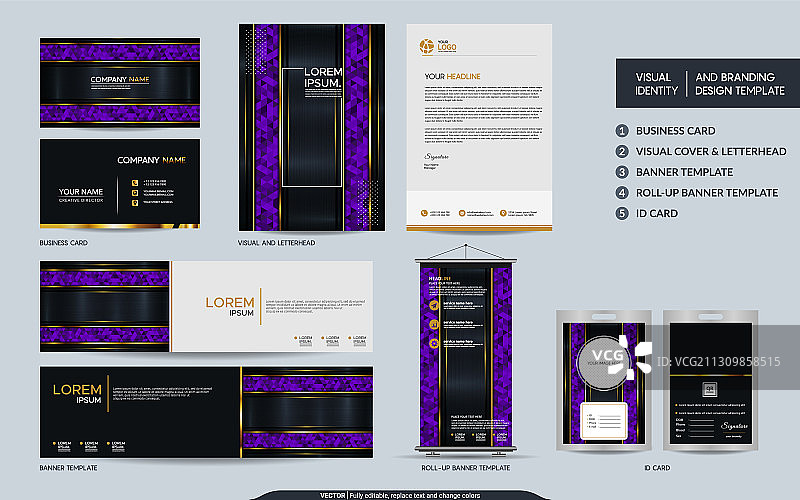This screenshot has height=500, width=800.
Task: Click the globe logo on the letterhead
Action: click(x=426, y=45)
